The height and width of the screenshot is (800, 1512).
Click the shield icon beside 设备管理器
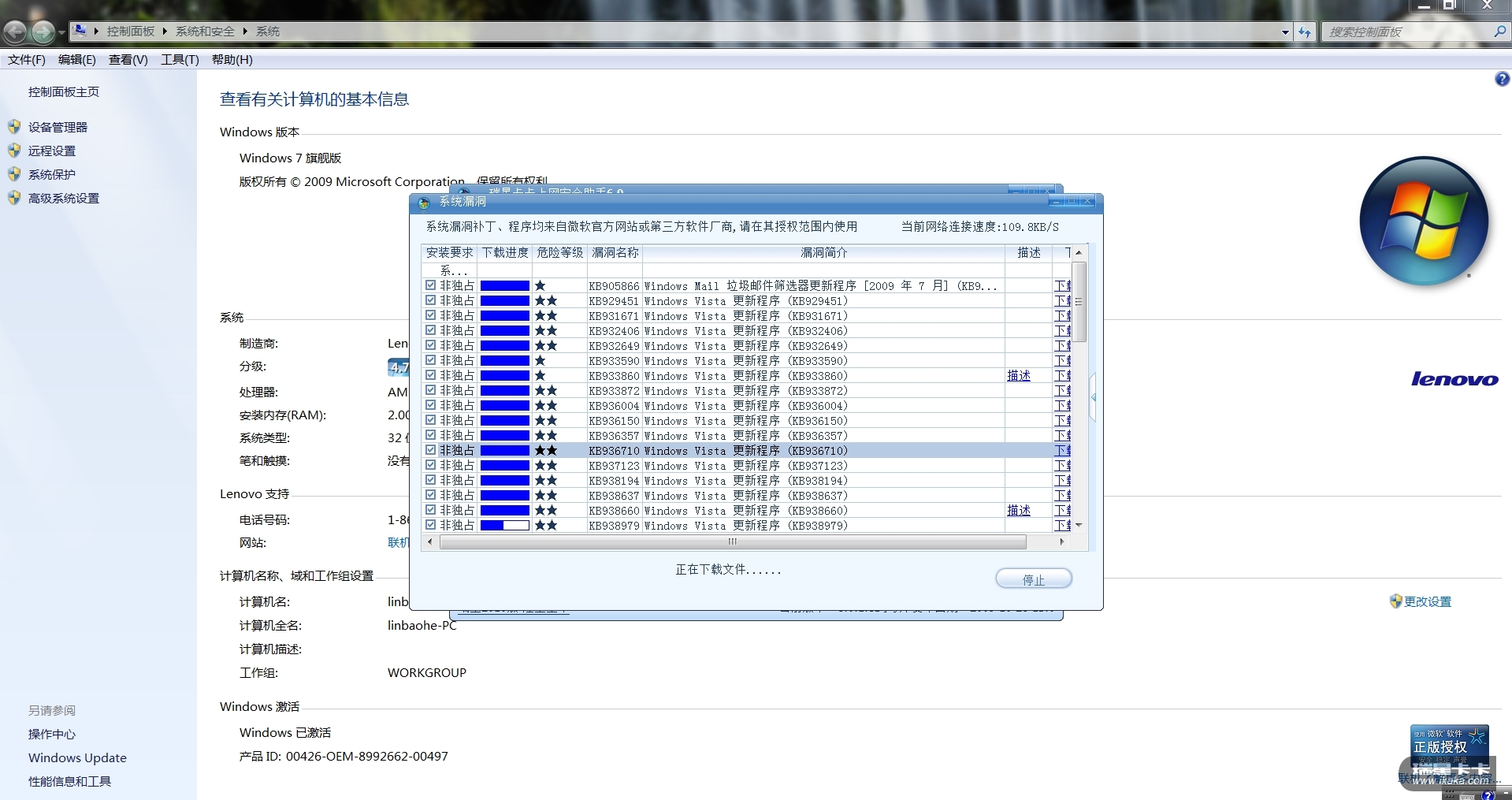(14, 127)
